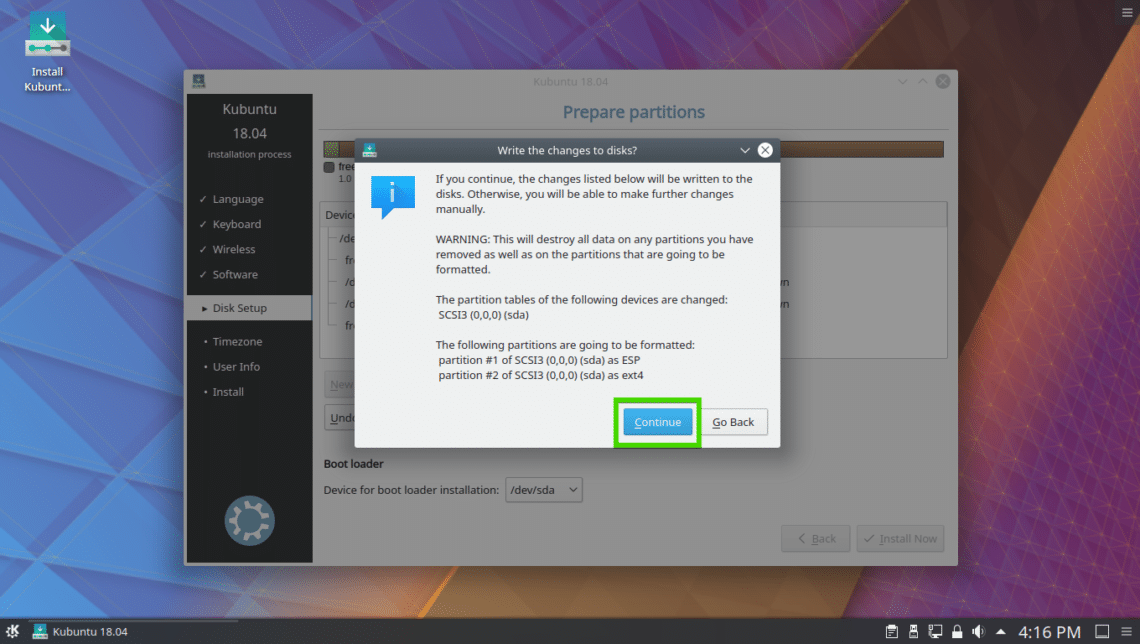The image size is (1140, 644).
Task: Click the KDE gear logo in the sidebar
Action: tap(249, 520)
